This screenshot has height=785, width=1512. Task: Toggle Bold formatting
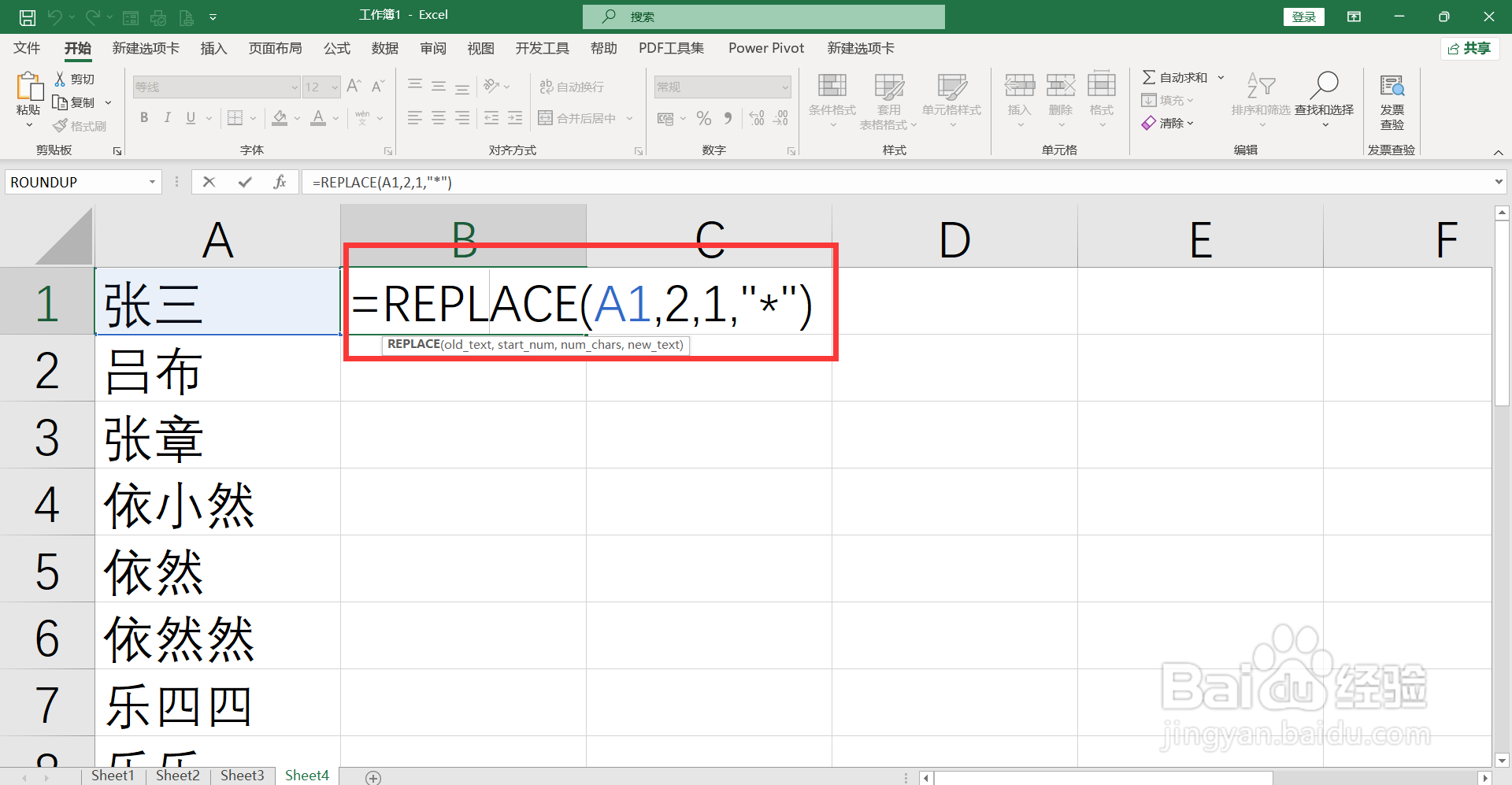pos(144,118)
